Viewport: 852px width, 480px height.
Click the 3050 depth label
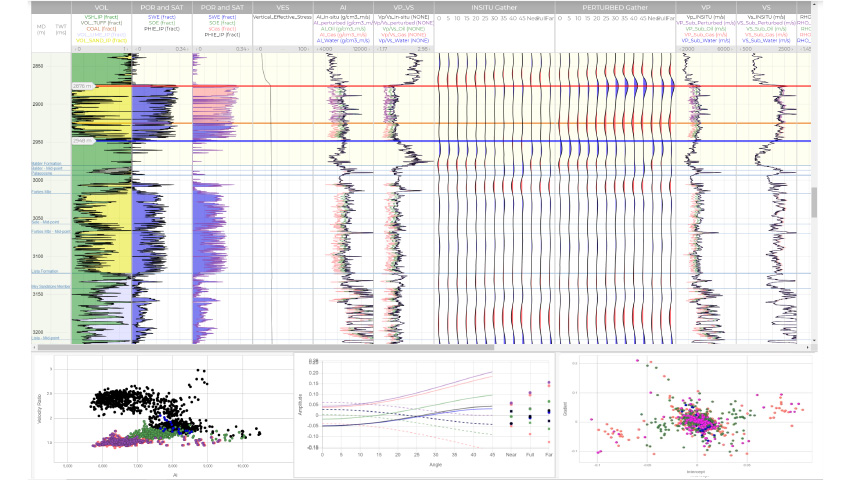(38, 218)
